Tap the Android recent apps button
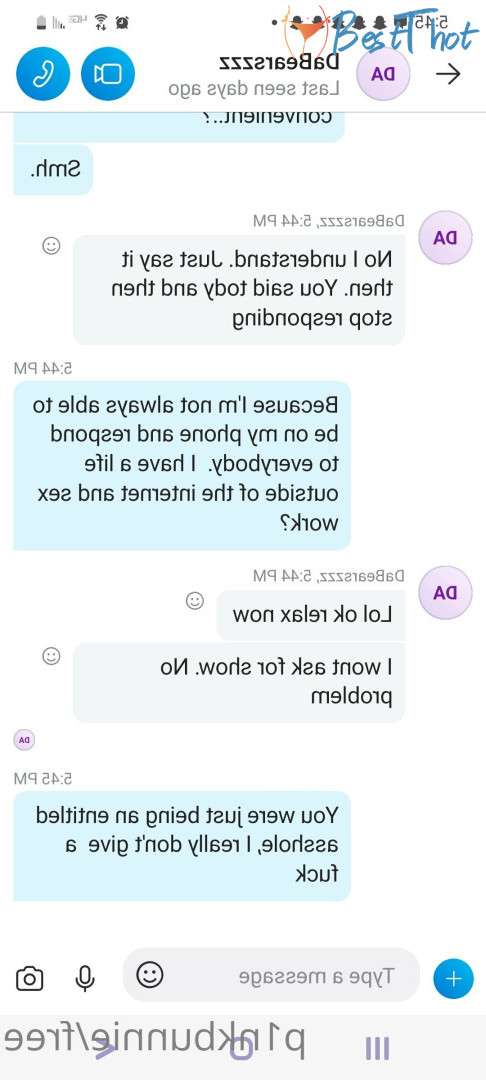This screenshot has height=1080, width=486. tap(377, 1048)
